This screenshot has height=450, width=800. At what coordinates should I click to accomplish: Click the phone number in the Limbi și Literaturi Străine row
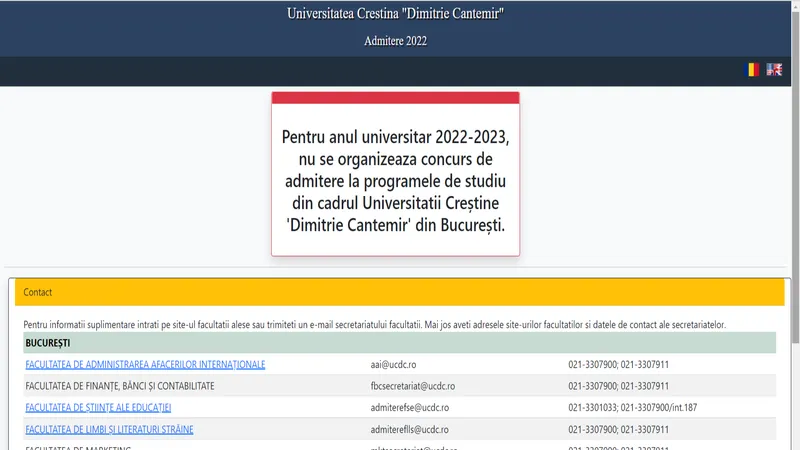click(618, 429)
